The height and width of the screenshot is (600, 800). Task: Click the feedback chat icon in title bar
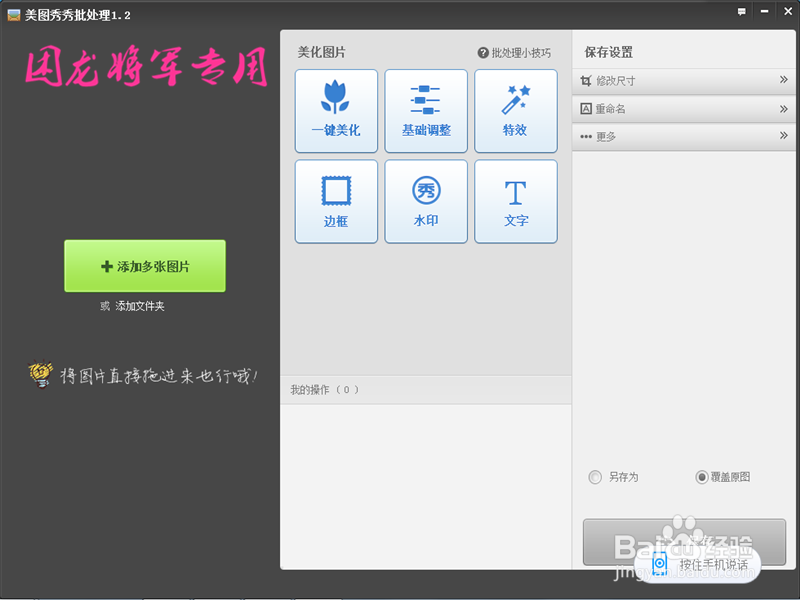(x=741, y=12)
